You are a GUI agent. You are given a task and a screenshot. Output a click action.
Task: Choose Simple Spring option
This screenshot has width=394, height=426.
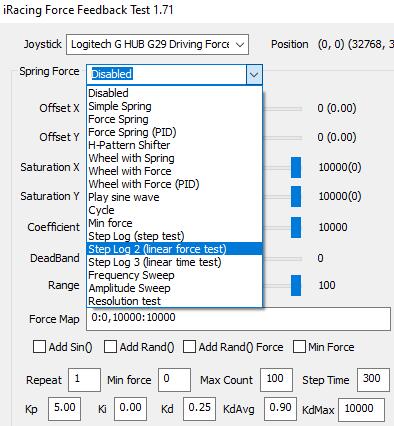[x=174, y=106]
